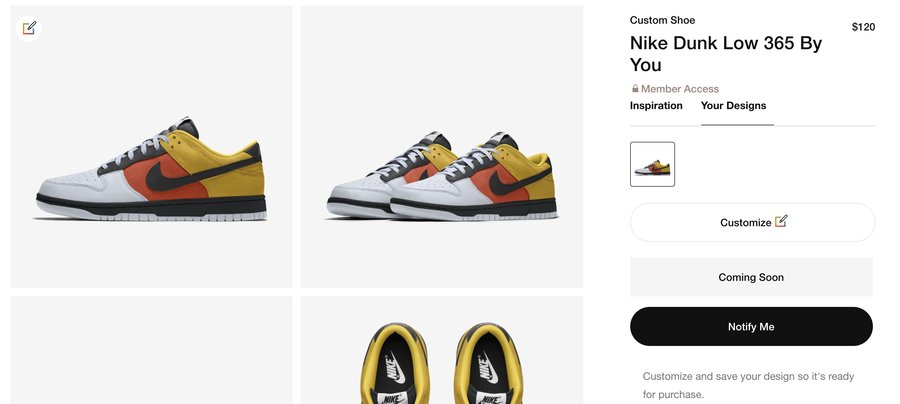Click the pencil icon inside the Customize button

point(781,222)
